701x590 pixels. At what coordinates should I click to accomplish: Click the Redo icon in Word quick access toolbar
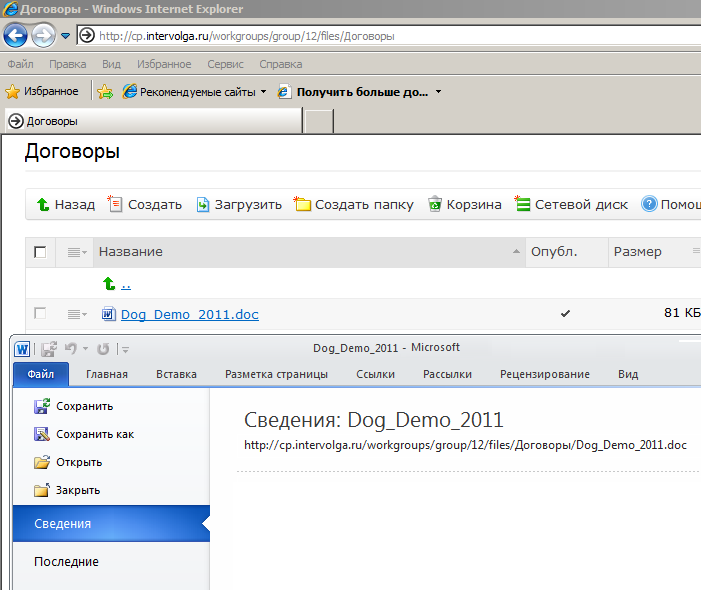coord(103,349)
